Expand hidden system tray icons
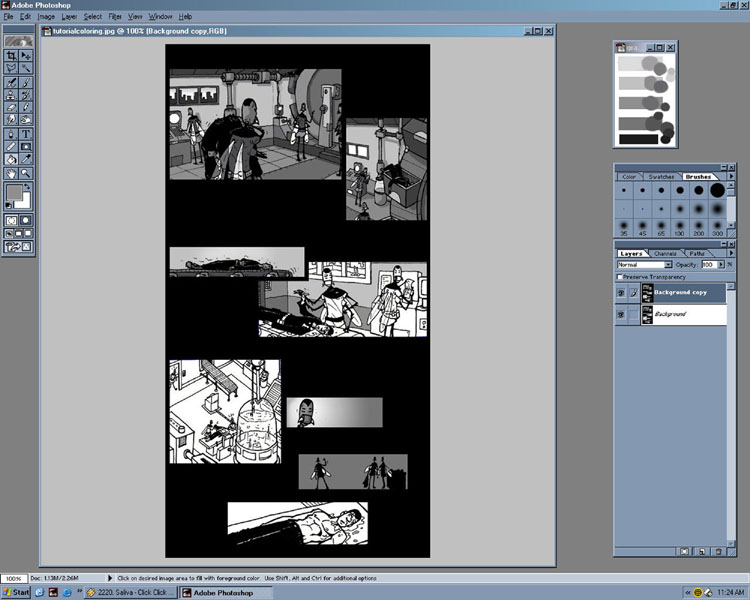750x600 pixels. (688, 592)
